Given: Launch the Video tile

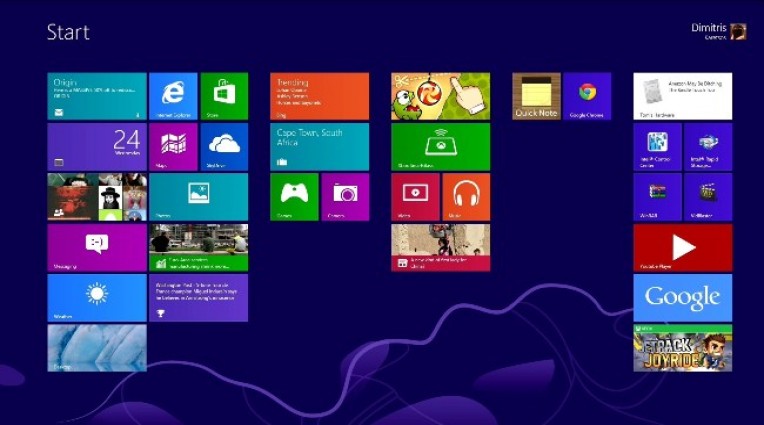Looking at the screenshot, I should point(415,196).
